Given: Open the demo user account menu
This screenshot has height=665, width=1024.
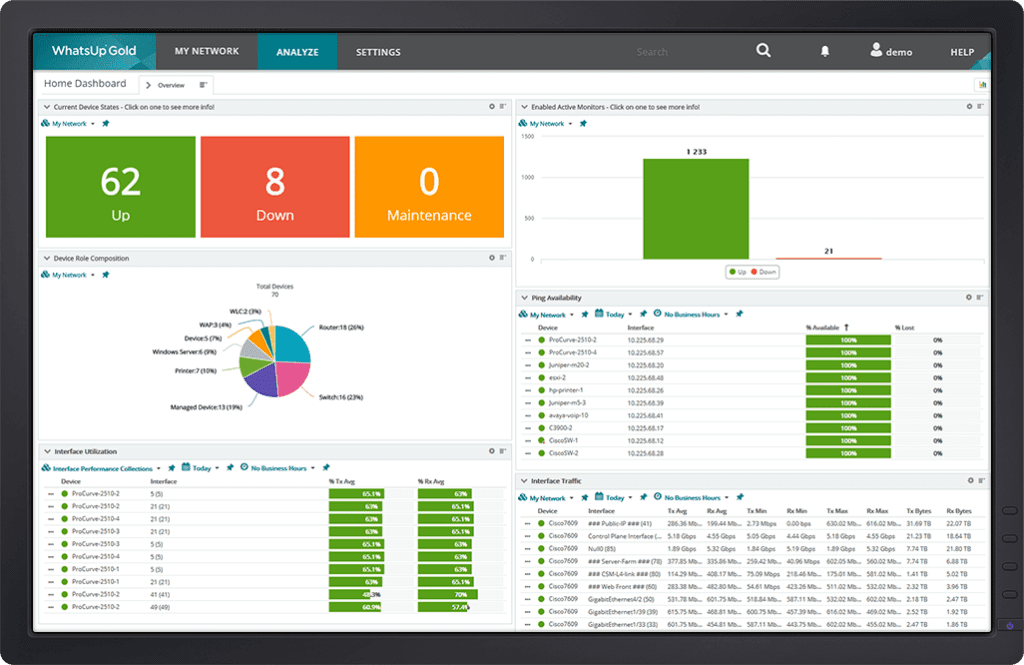Looking at the screenshot, I should [x=888, y=51].
